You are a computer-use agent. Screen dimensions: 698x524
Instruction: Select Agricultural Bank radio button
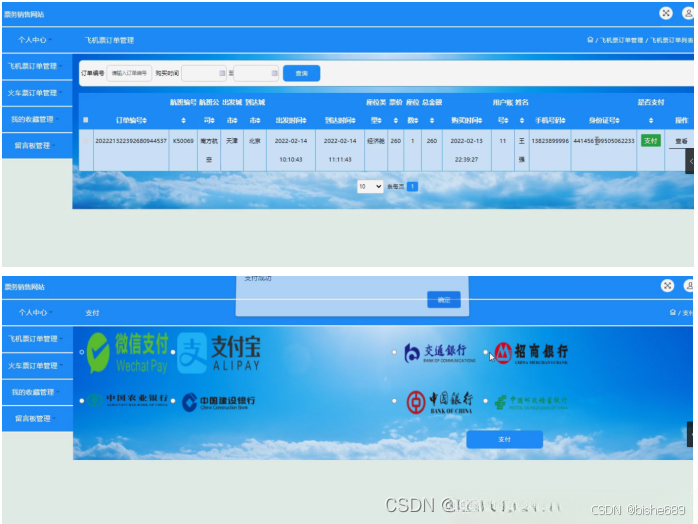point(82,401)
